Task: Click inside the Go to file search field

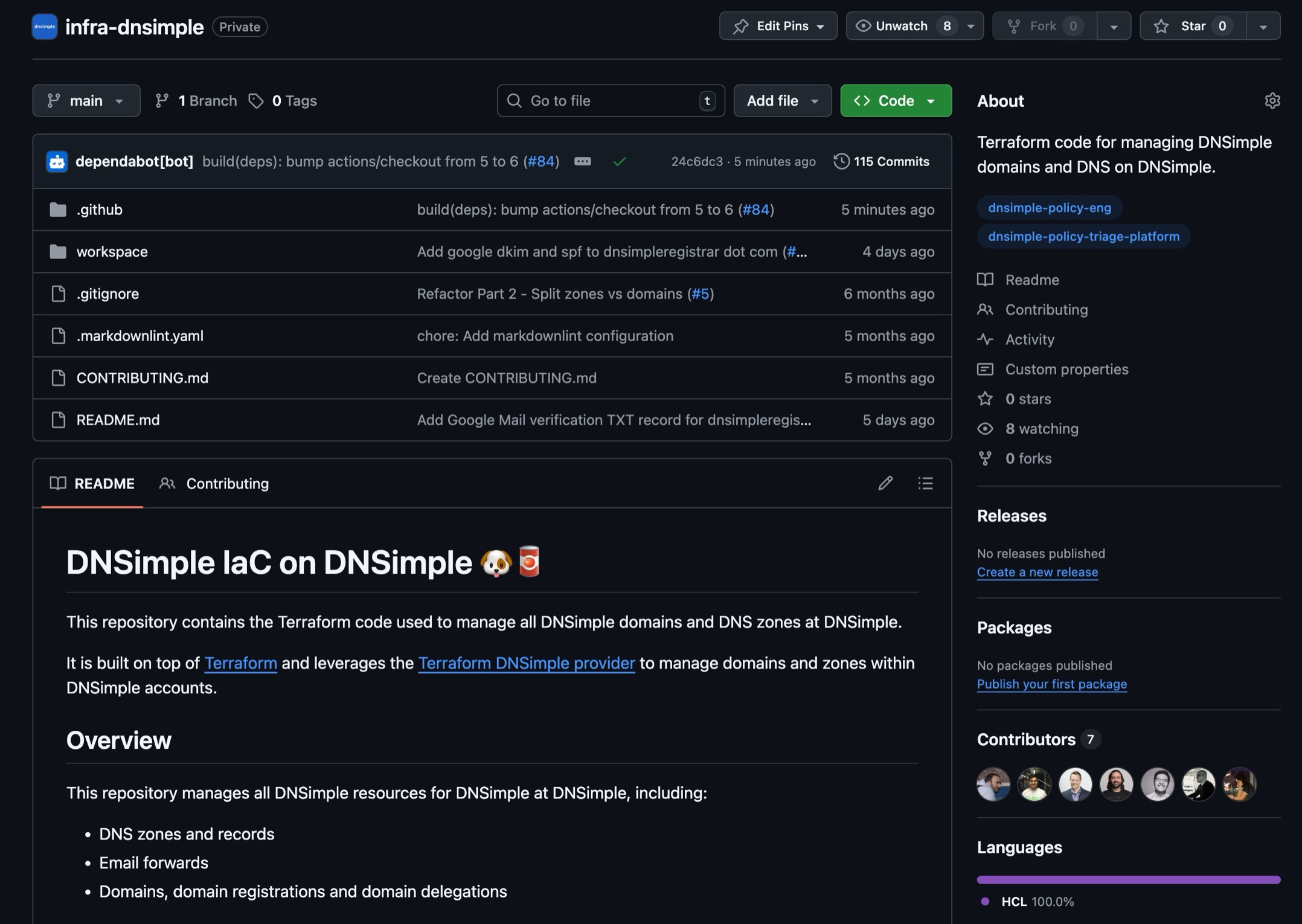Action: (610, 100)
